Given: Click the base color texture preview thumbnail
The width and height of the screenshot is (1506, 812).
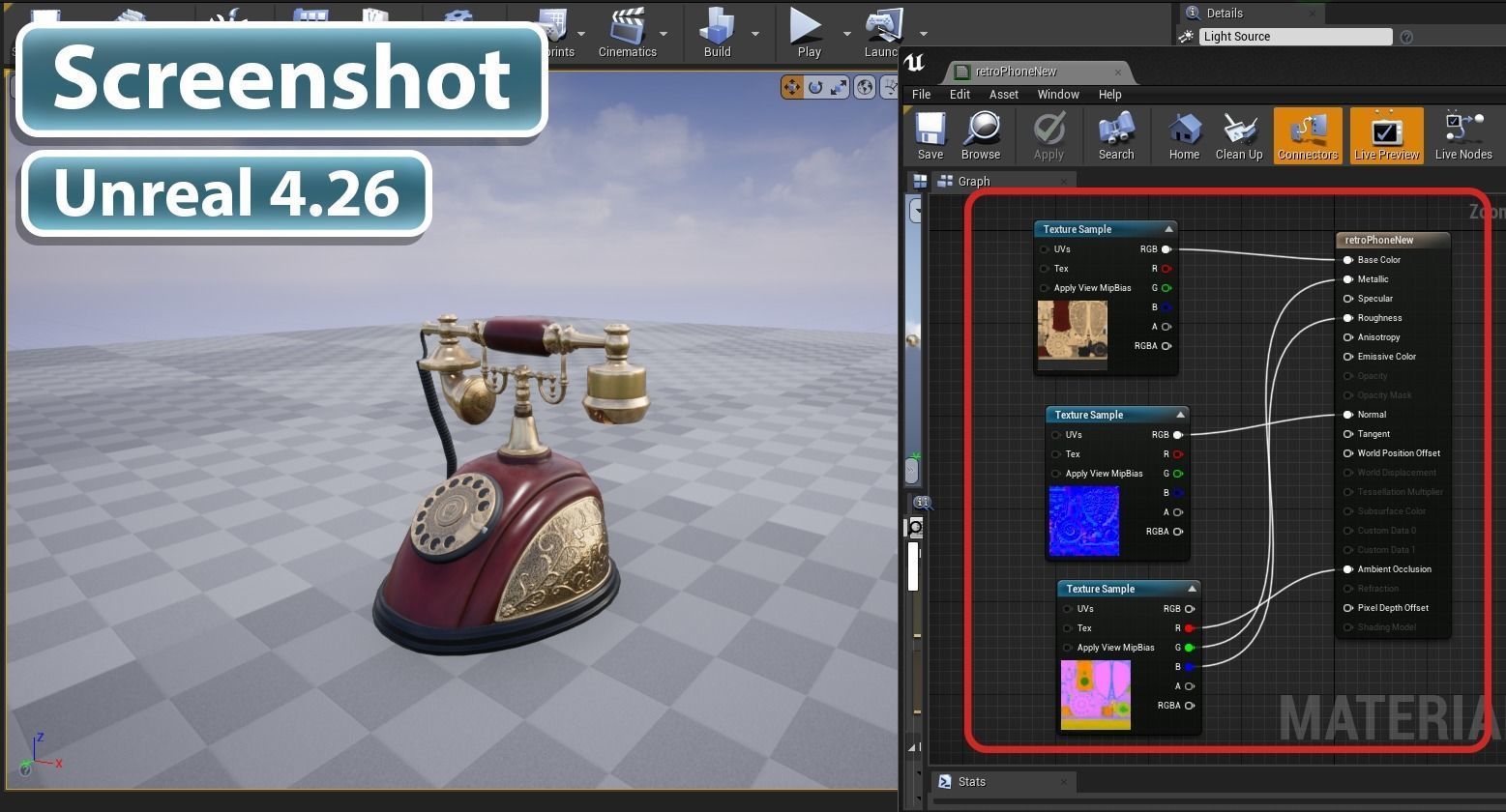Looking at the screenshot, I should [1073, 334].
